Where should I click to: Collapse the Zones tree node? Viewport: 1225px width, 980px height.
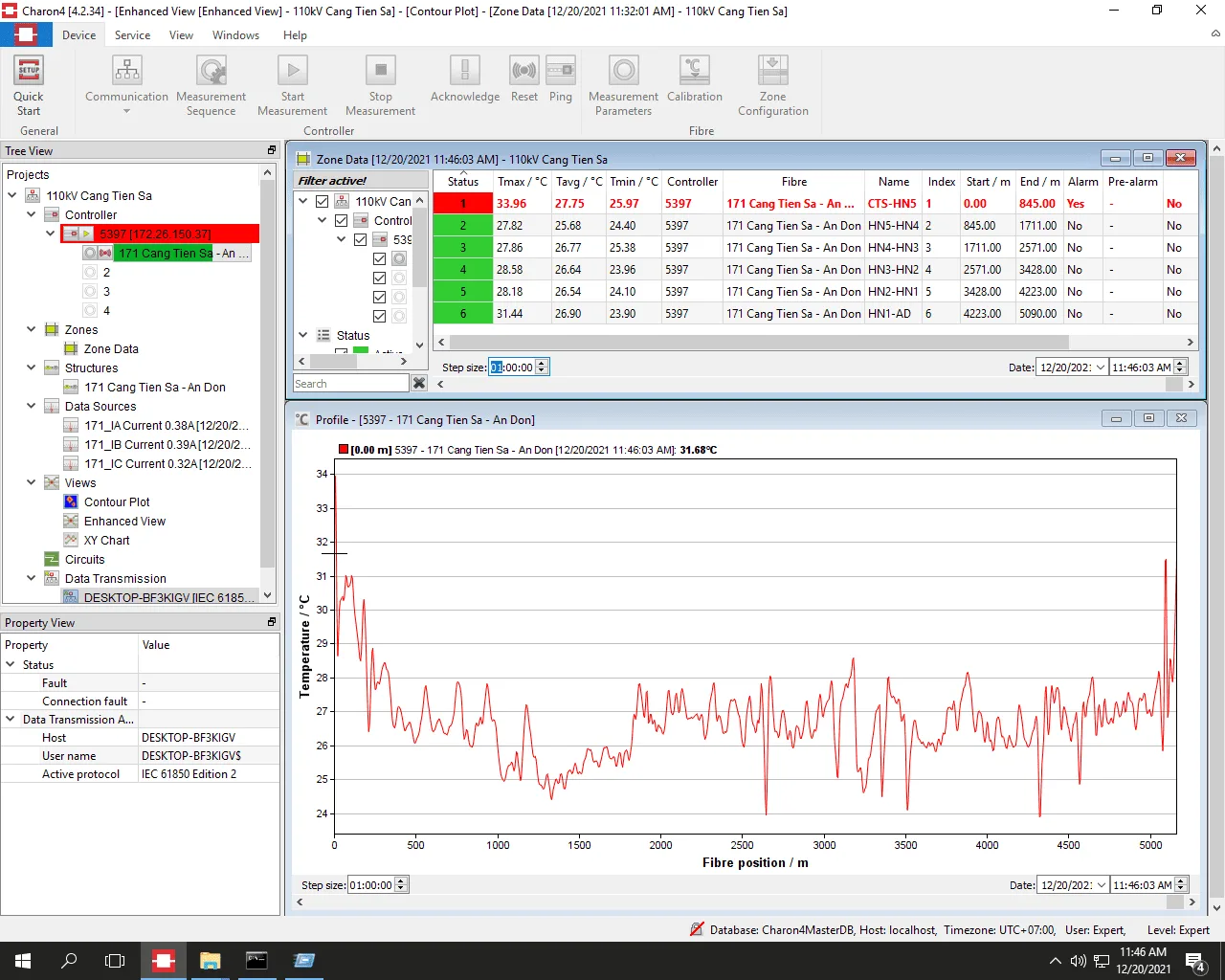pos(32,329)
